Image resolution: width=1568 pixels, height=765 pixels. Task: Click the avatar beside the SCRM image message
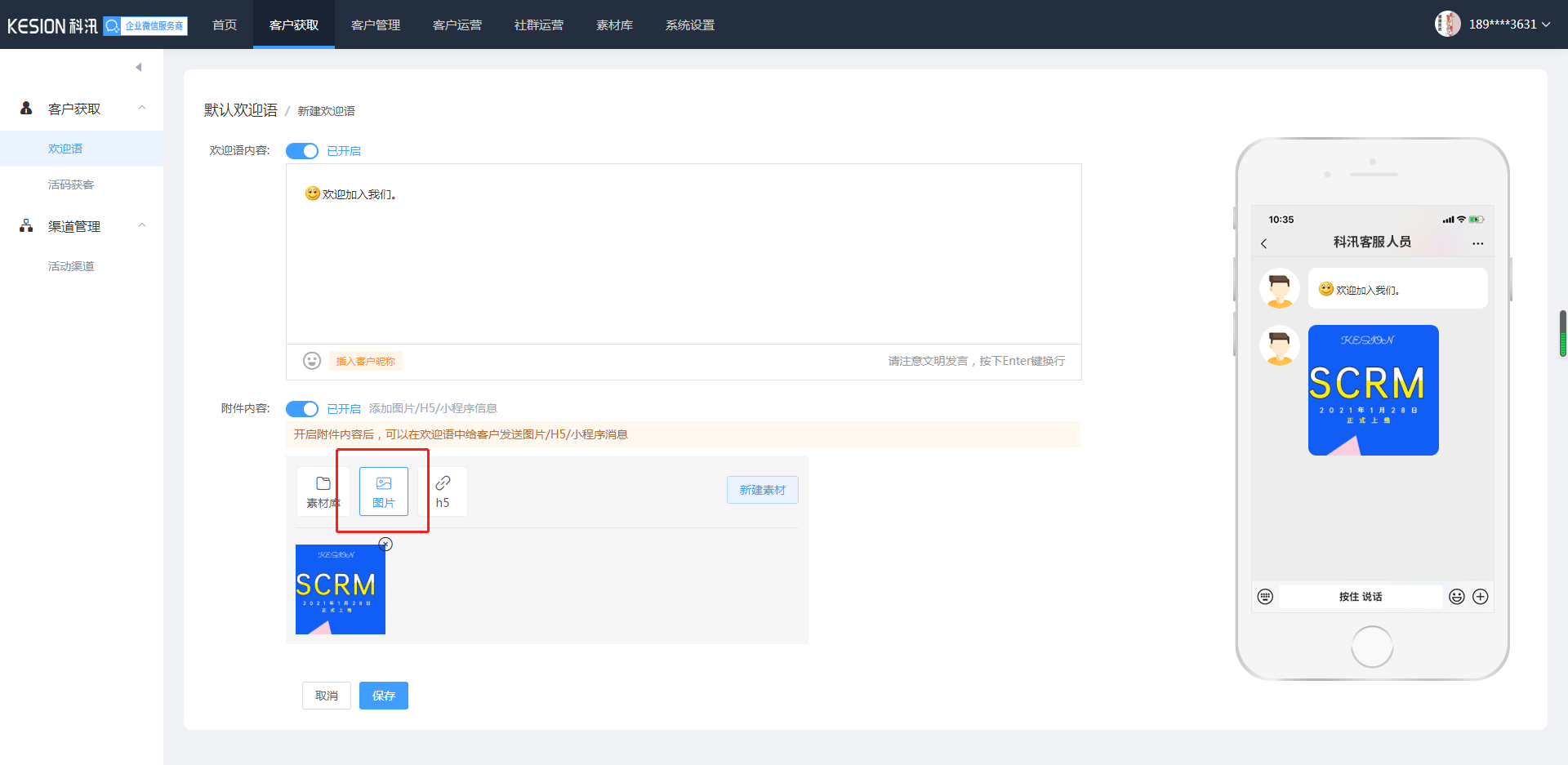coord(1280,345)
